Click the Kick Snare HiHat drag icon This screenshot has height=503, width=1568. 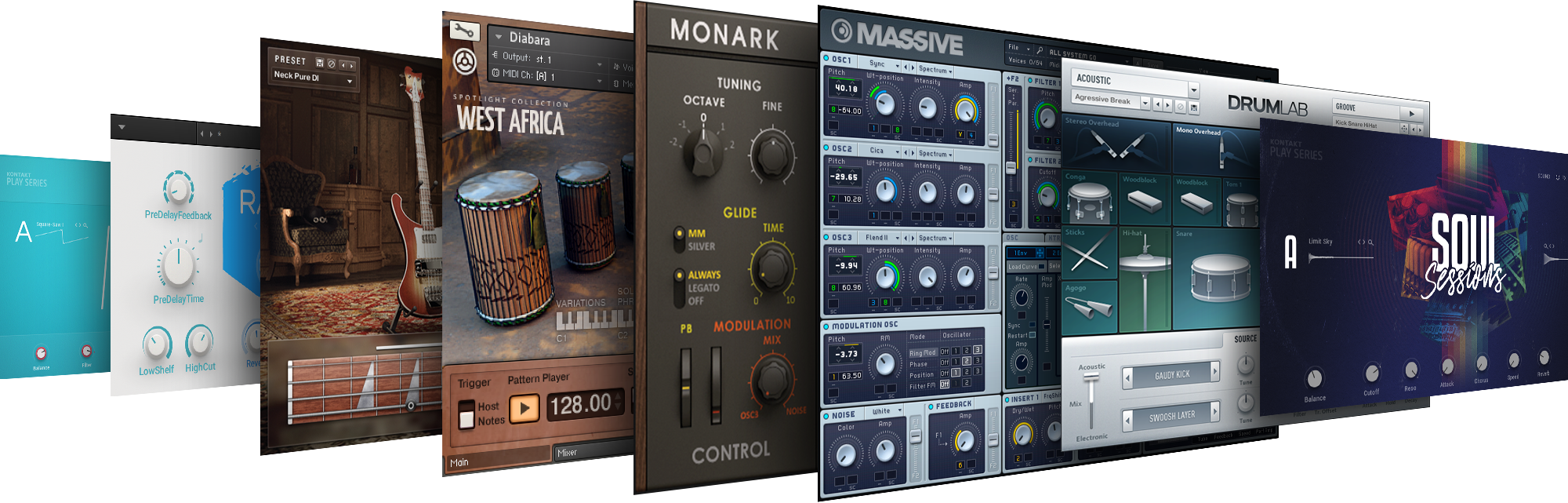click(x=1403, y=128)
